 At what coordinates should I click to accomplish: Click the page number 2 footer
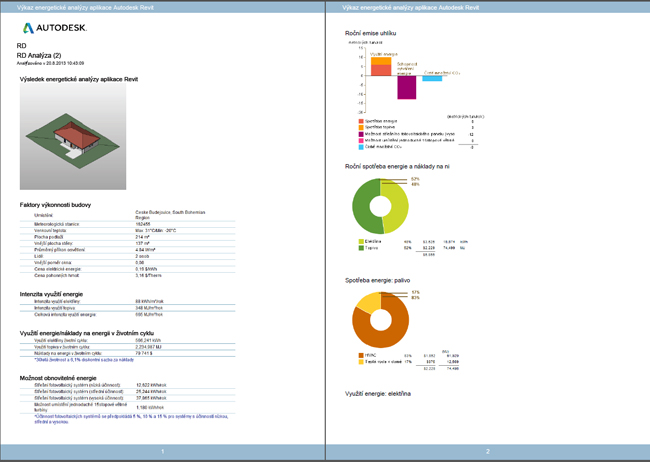coord(487,452)
